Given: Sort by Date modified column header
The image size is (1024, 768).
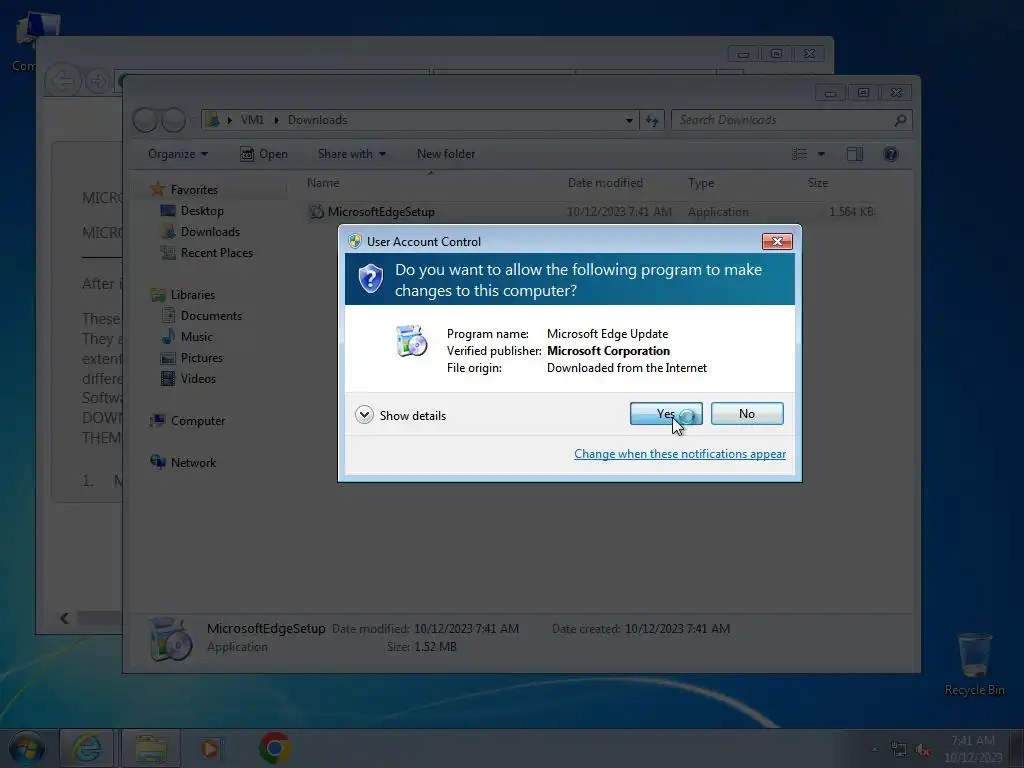Looking at the screenshot, I should coord(605,183).
